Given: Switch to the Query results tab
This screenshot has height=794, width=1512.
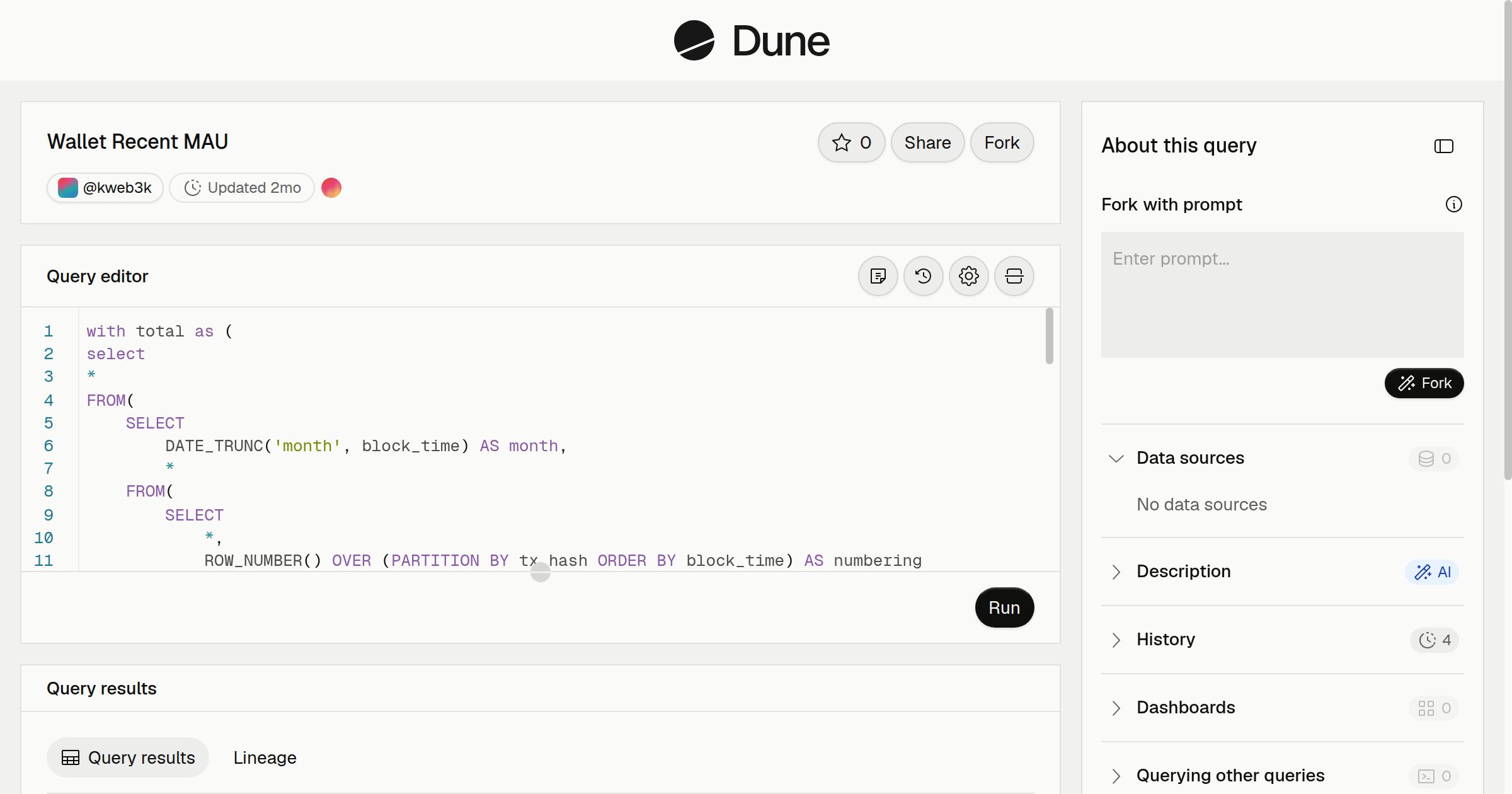Looking at the screenshot, I should tap(128, 757).
